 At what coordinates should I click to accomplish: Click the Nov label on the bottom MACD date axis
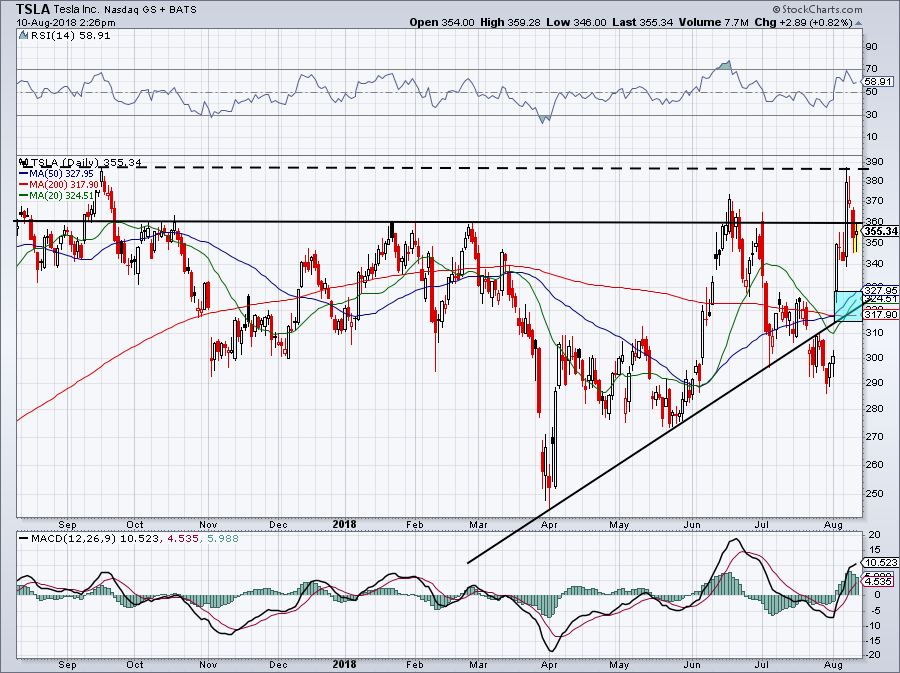pyautogui.click(x=208, y=664)
